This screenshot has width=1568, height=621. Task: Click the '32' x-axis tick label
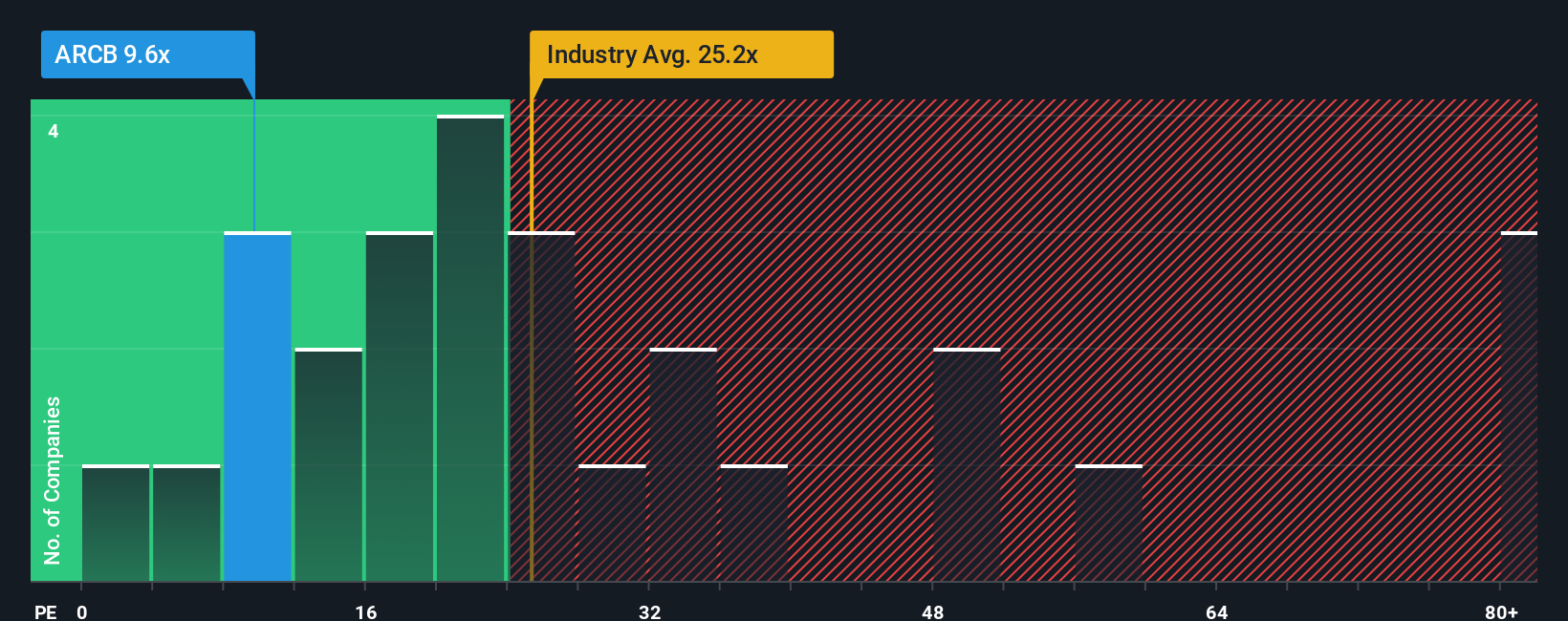(x=650, y=611)
